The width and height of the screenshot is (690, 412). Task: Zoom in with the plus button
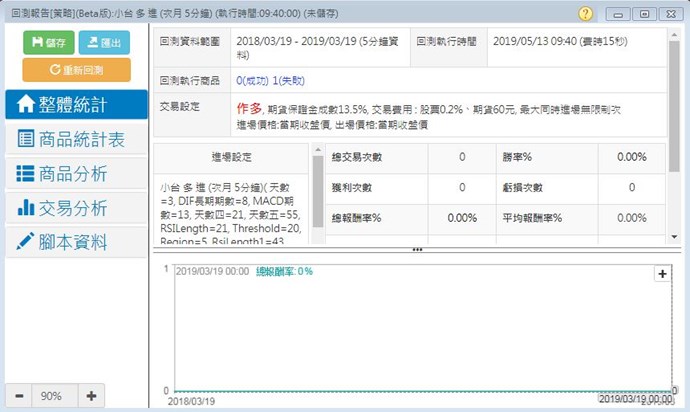click(91, 395)
